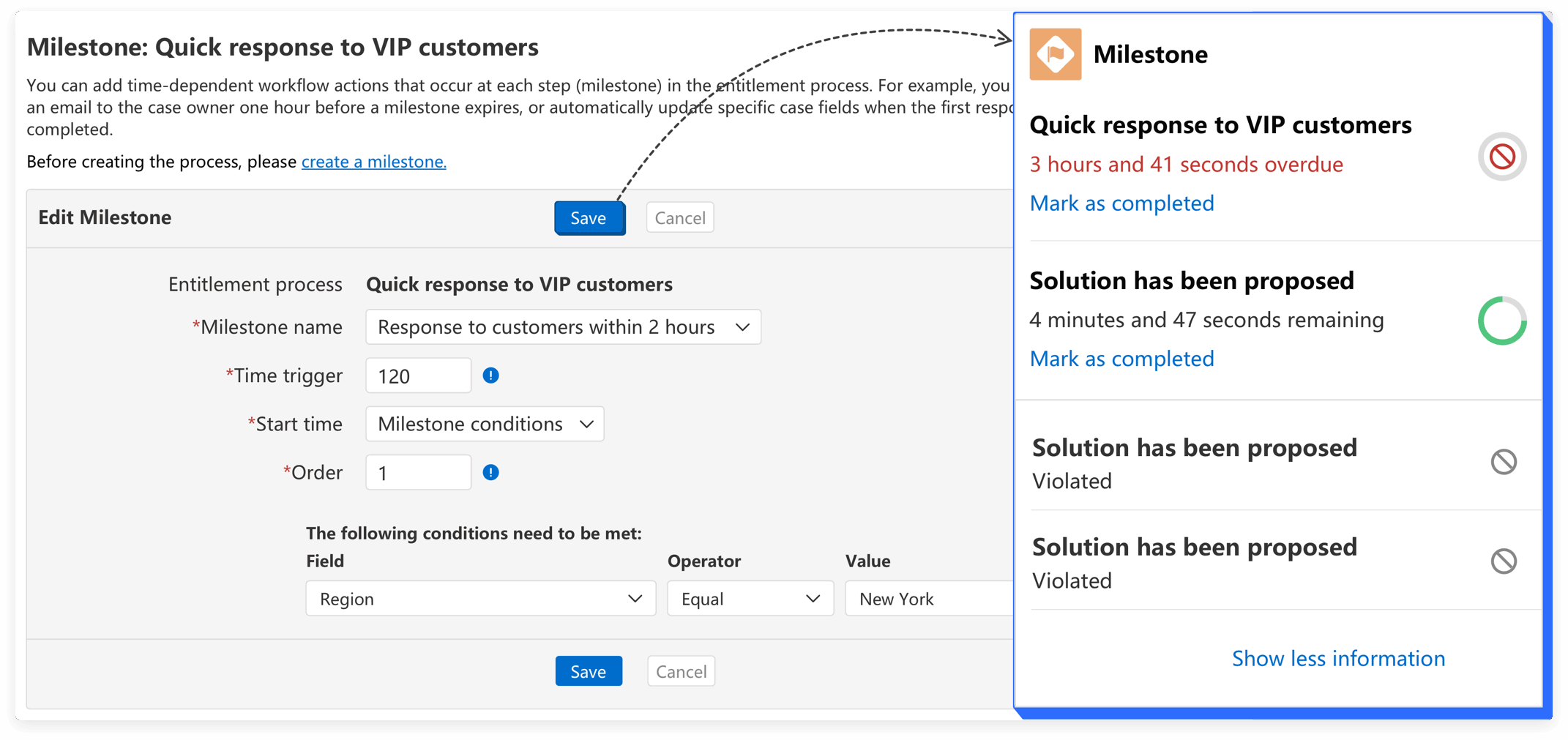This screenshot has height=740, width=1568.
Task: Click the first gray Violated status icon
Action: [x=1503, y=462]
